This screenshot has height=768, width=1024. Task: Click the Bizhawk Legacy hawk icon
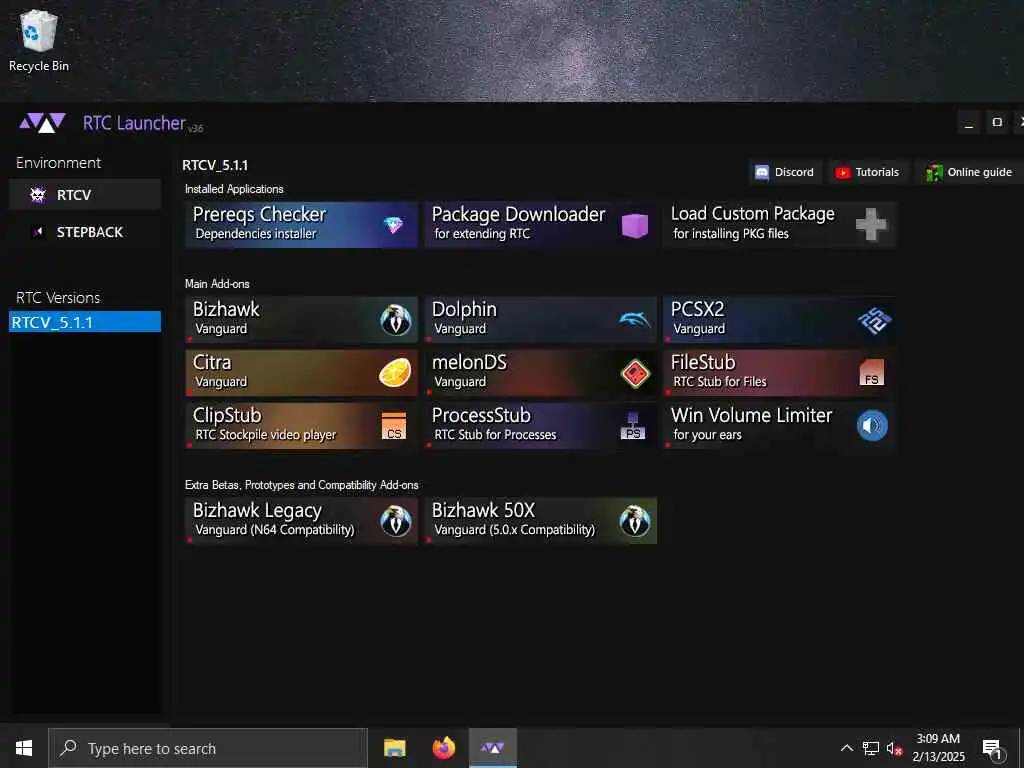396,521
